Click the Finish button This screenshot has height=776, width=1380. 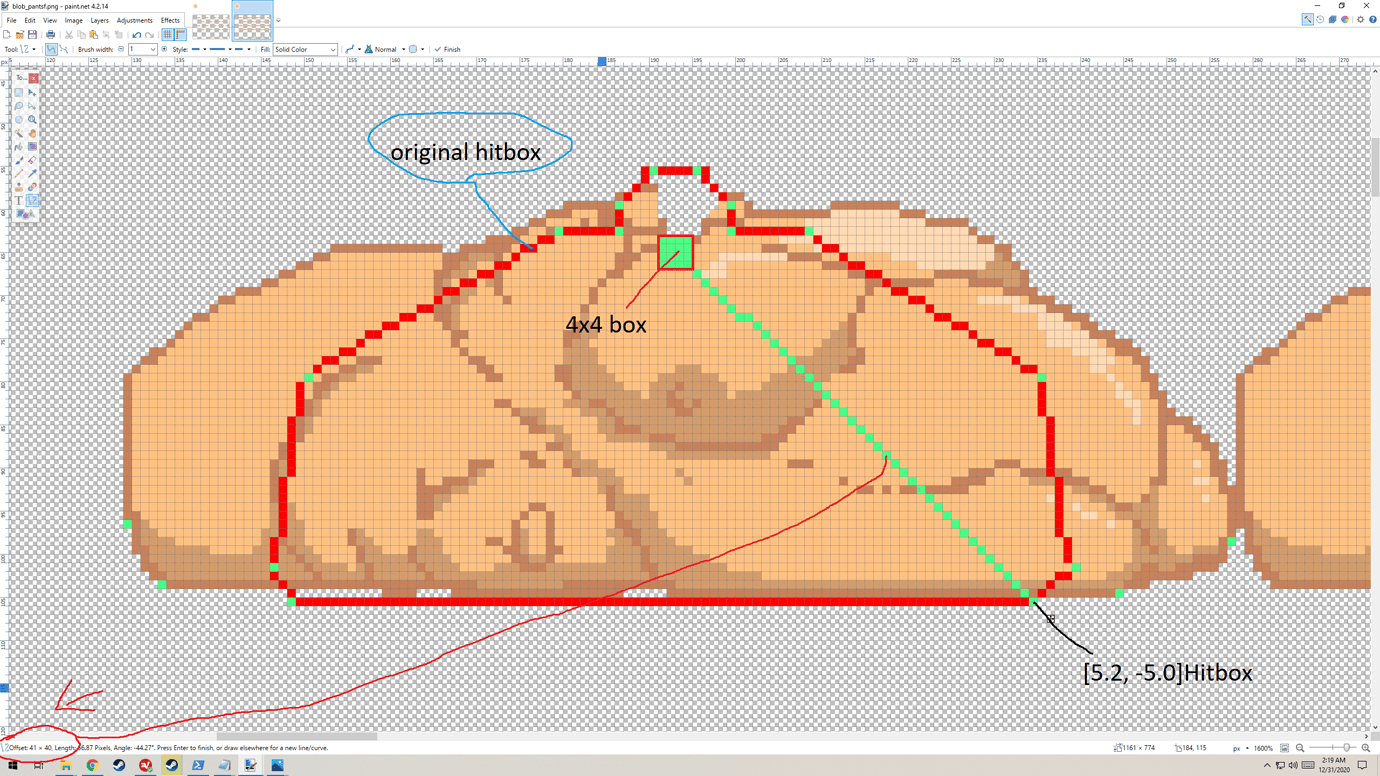click(448, 49)
